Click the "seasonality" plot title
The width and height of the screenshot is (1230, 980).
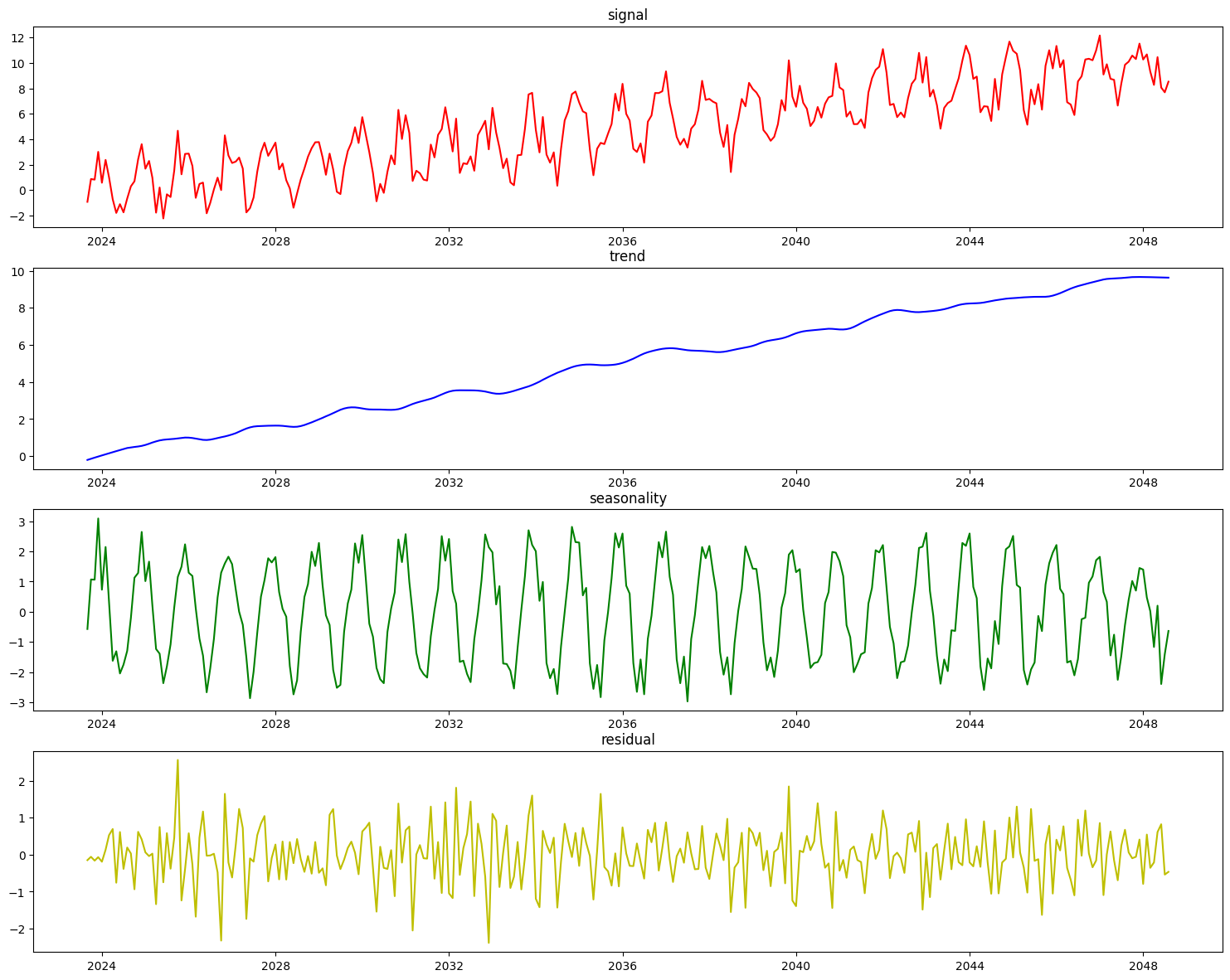click(628, 498)
